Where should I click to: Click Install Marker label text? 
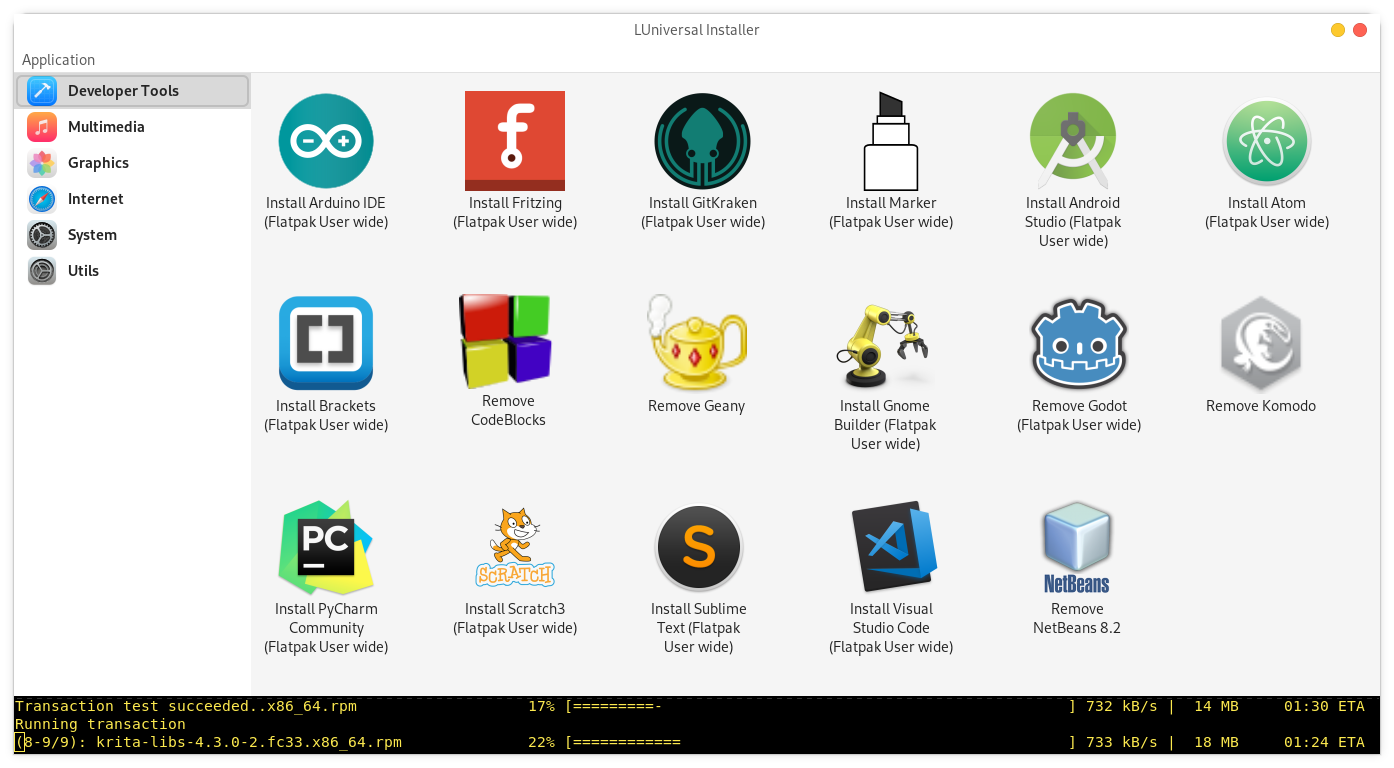(891, 212)
